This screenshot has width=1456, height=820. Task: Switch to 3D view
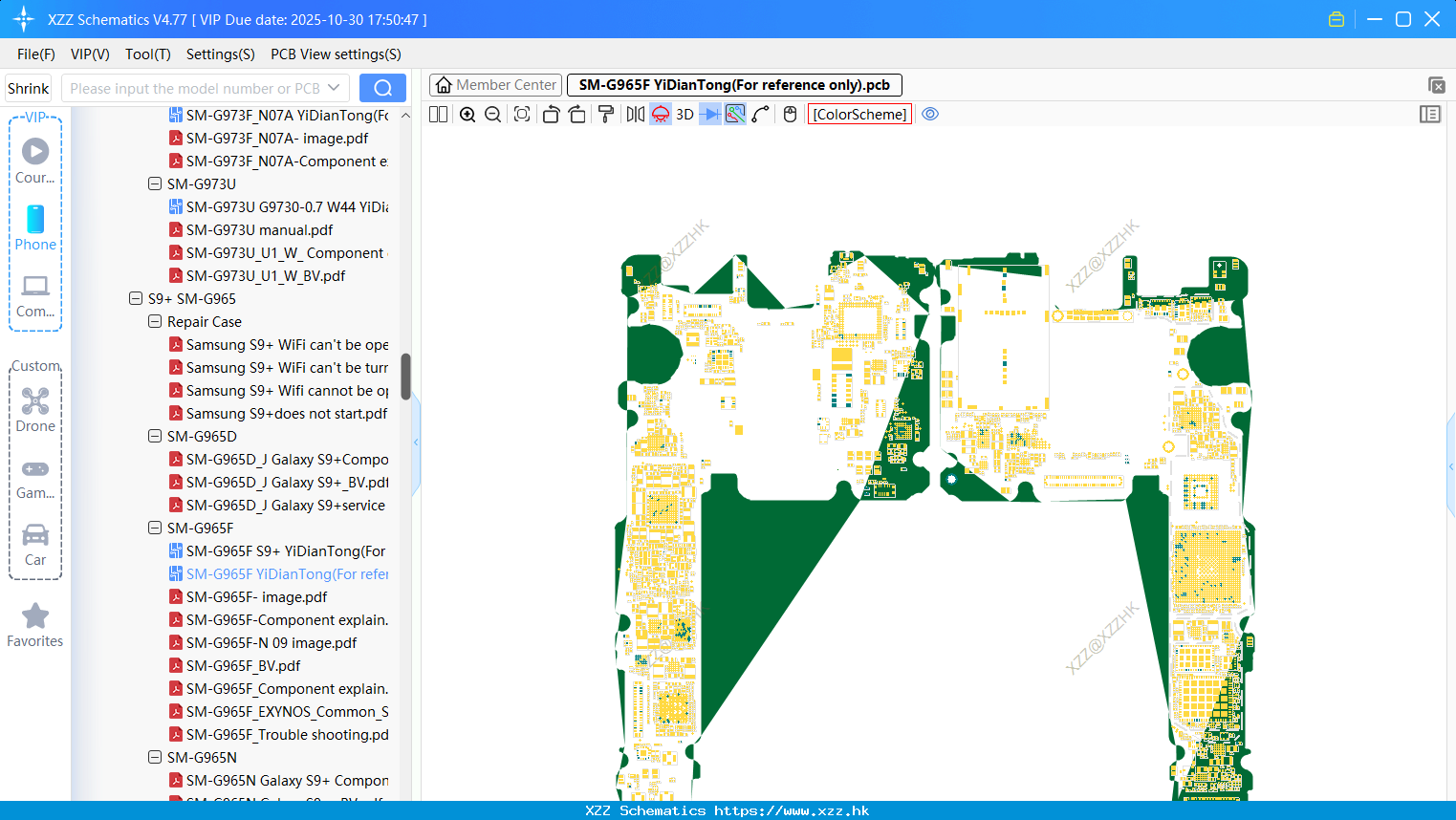click(685, 115)
